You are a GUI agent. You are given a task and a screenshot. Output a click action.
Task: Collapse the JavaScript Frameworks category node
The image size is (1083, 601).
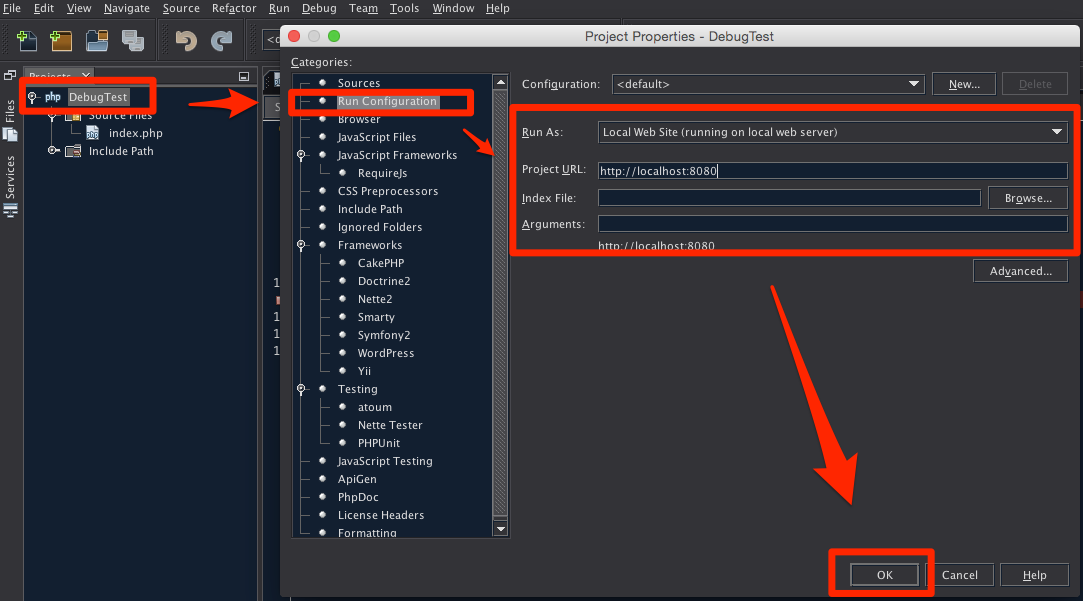(301, 155)
